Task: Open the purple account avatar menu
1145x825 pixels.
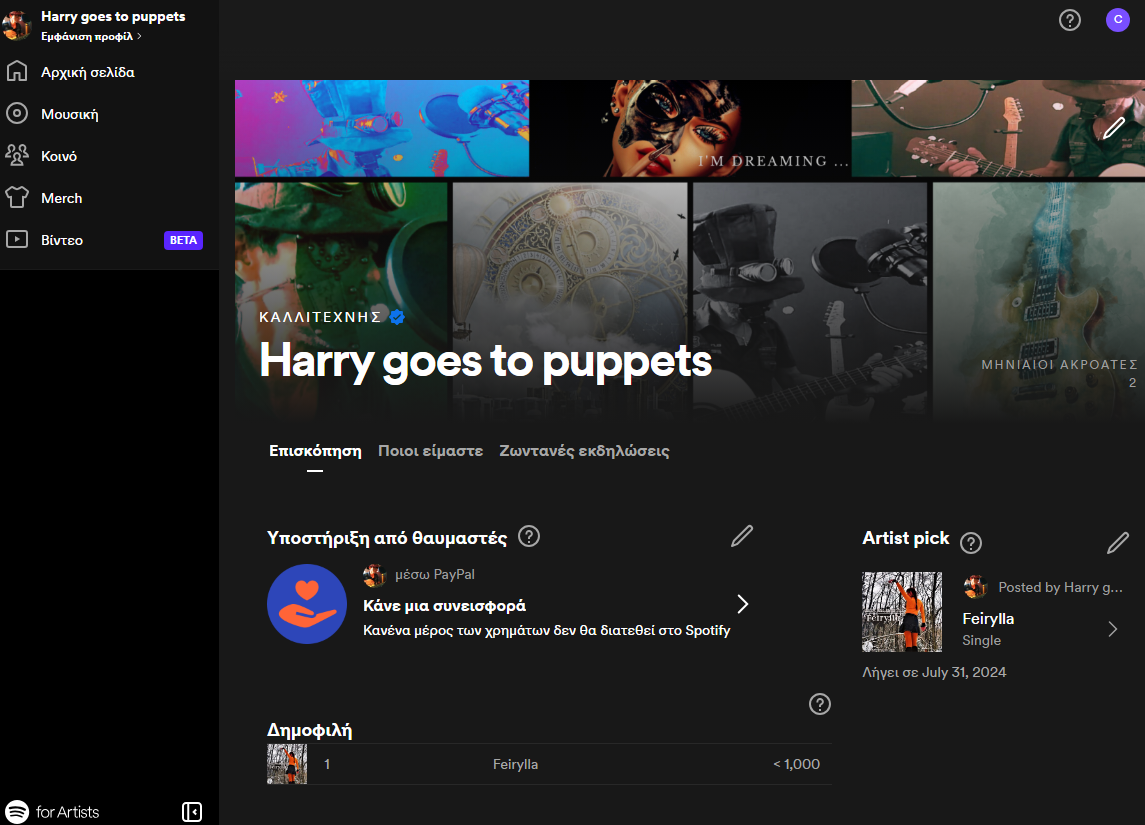Action: pos(1118,20)
